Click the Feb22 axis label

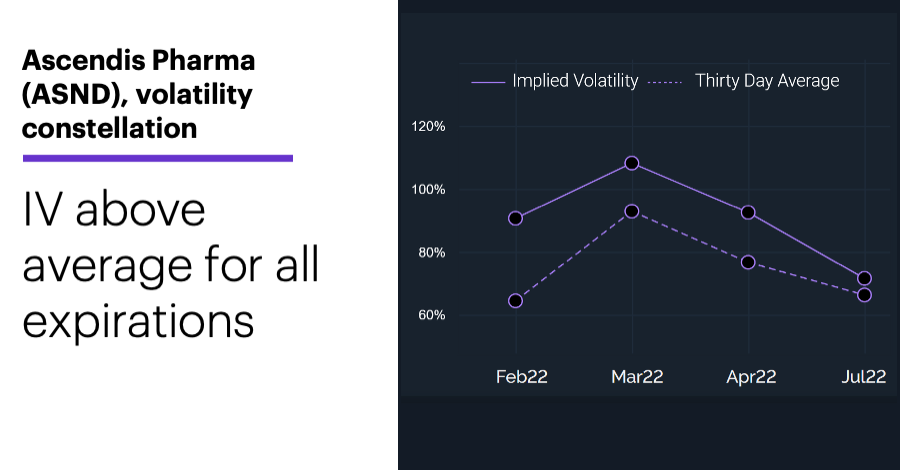[521, 376]
